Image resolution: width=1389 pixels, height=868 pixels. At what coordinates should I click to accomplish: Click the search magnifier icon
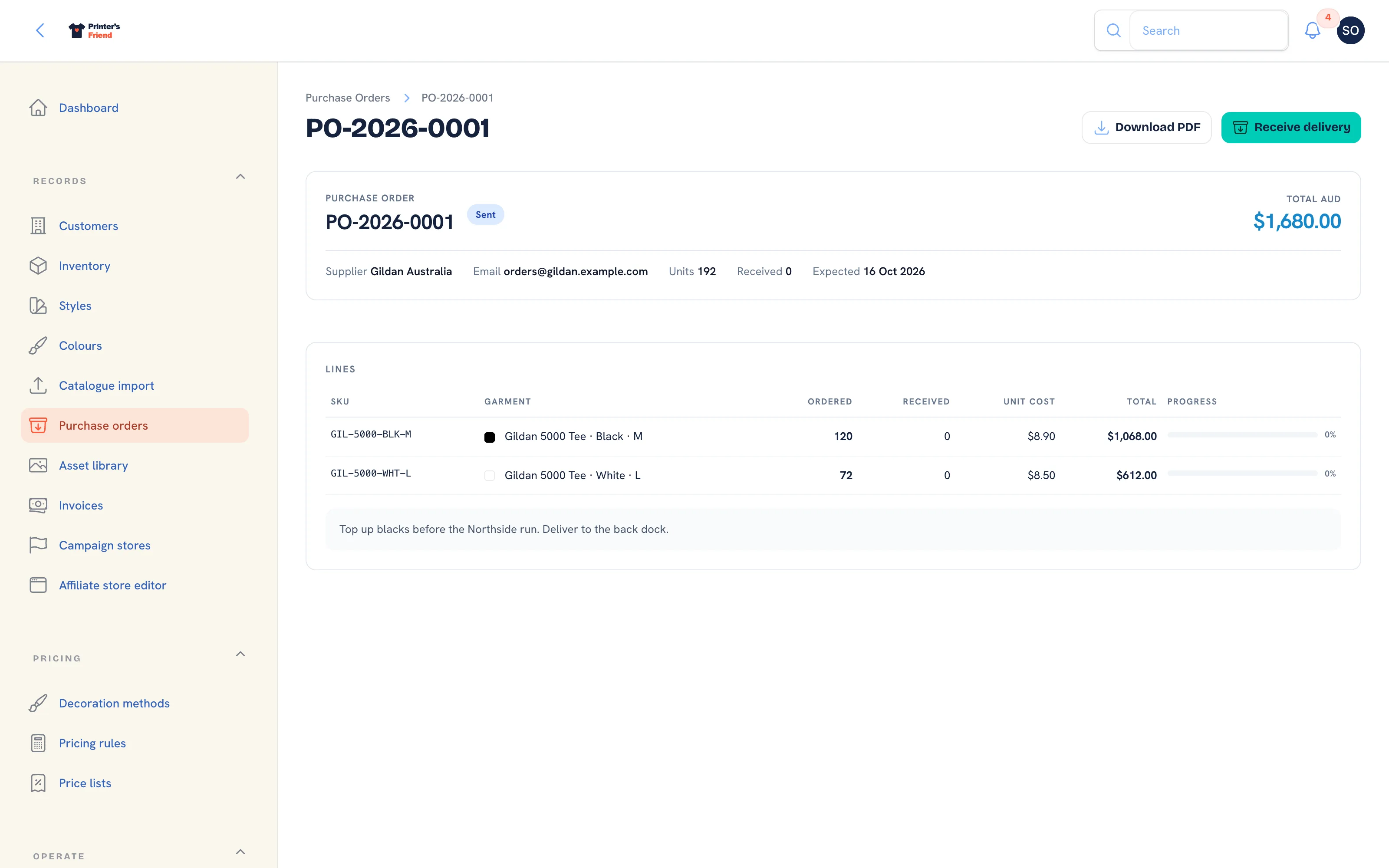(1113, 30)
